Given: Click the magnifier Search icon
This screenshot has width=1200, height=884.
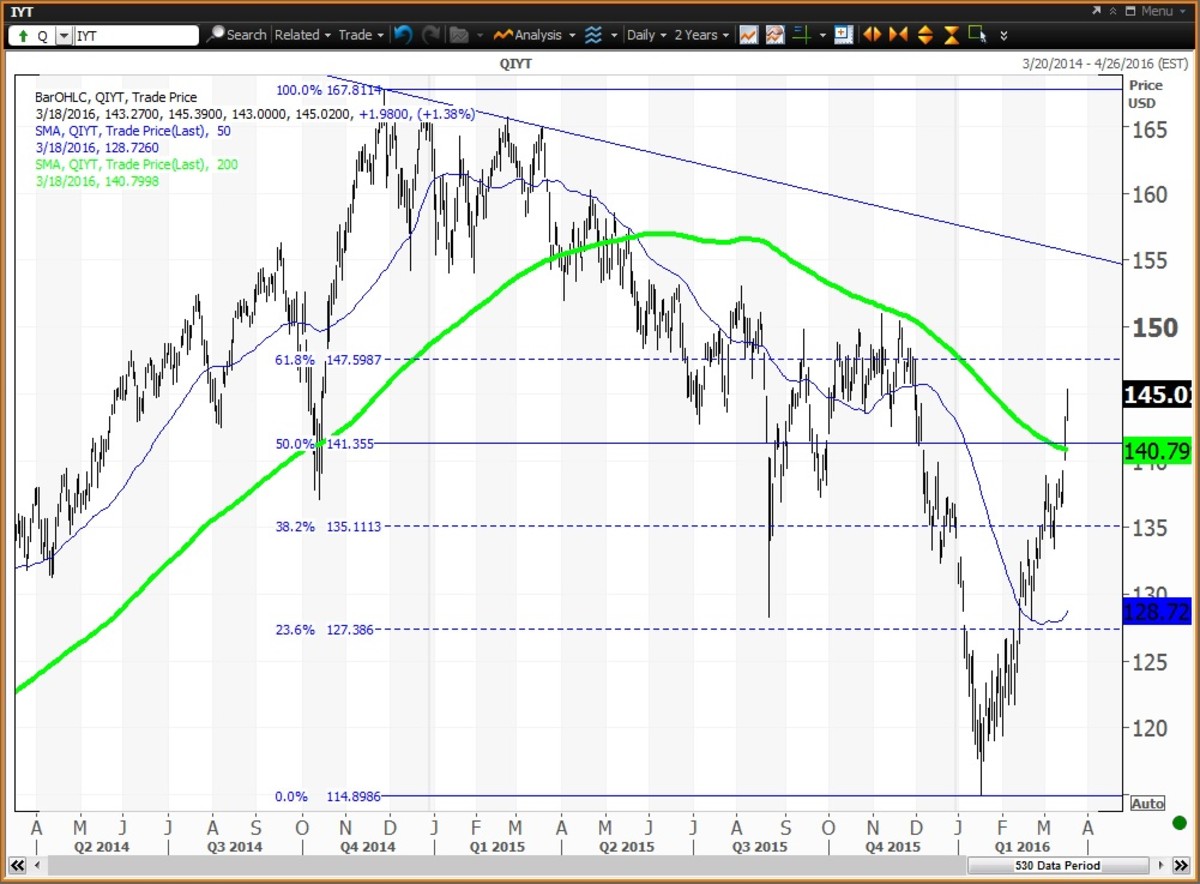Looking at the screenshot, I should [216, 35].
